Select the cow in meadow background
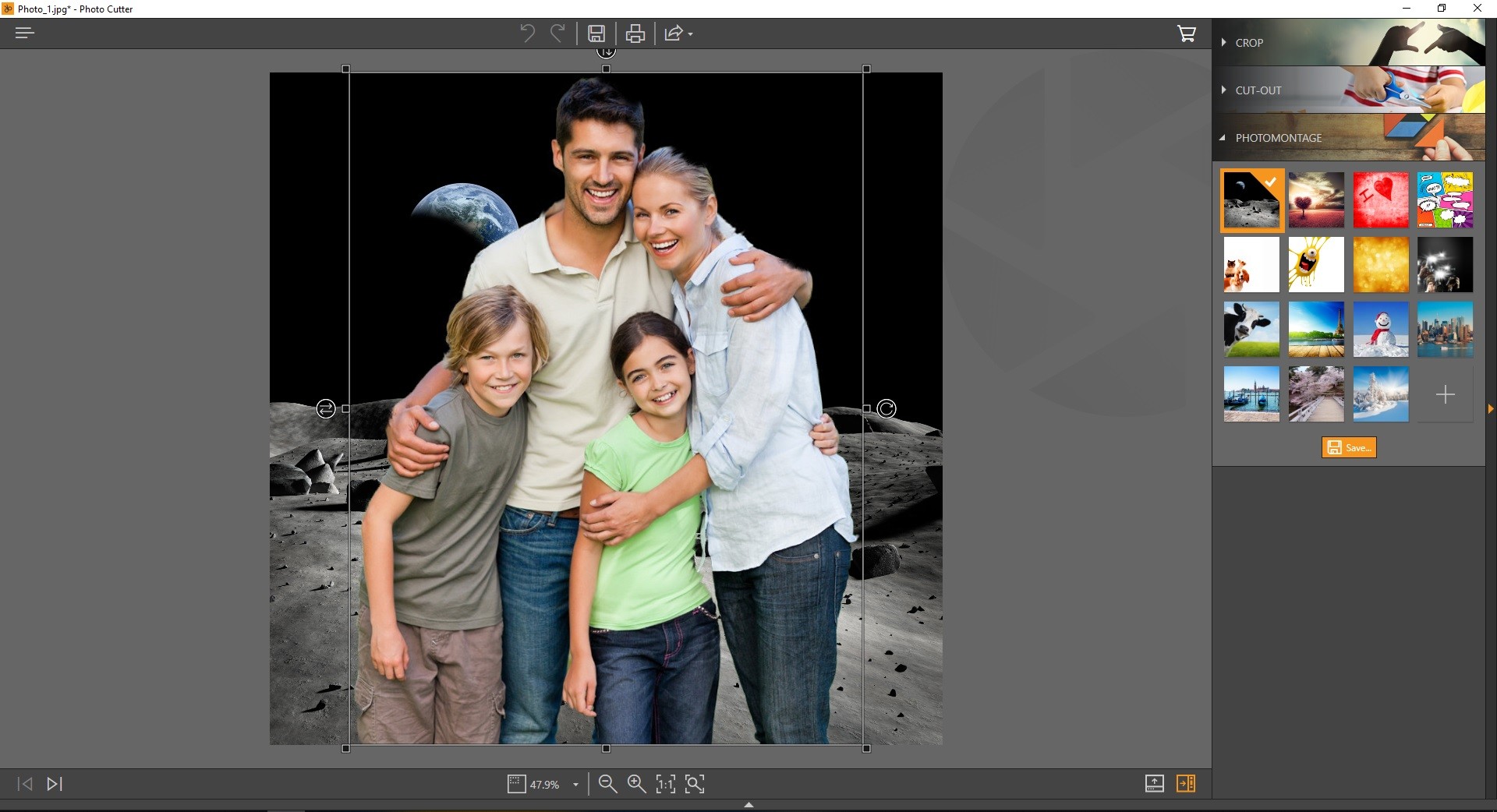Image resolution: width=1497 pixels, height=812 pixels. tap(1251, 330)
